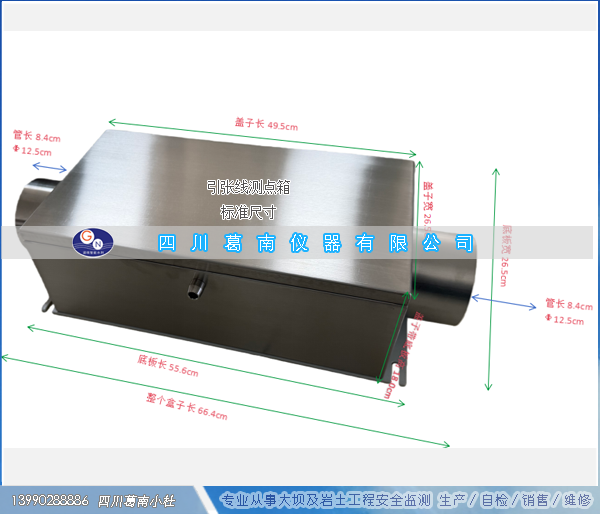Click the 盖子长 49.5cm dimension label
600x514 pixels.
click(265, 126)
